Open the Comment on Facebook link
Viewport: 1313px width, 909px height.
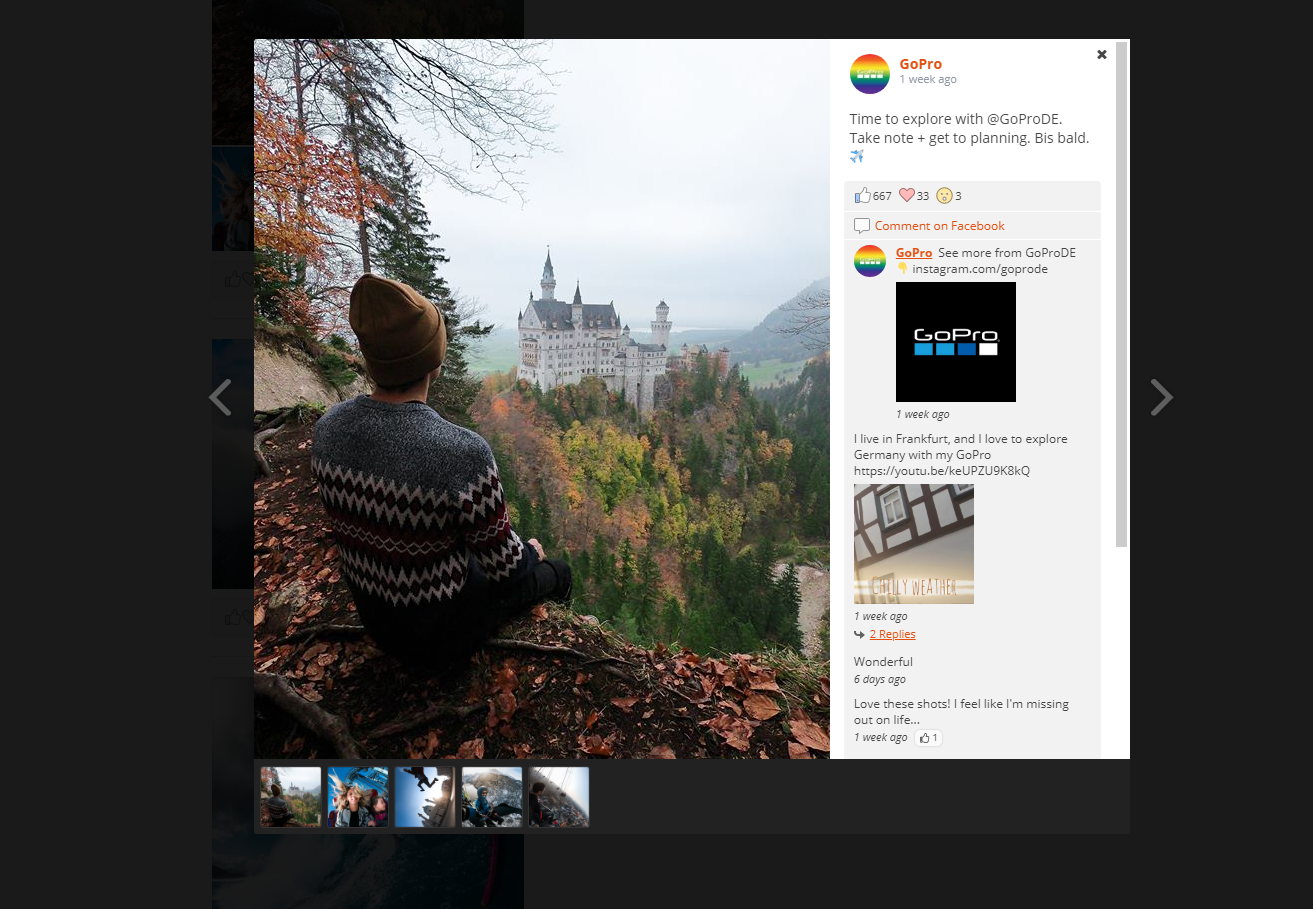point(939,226)
